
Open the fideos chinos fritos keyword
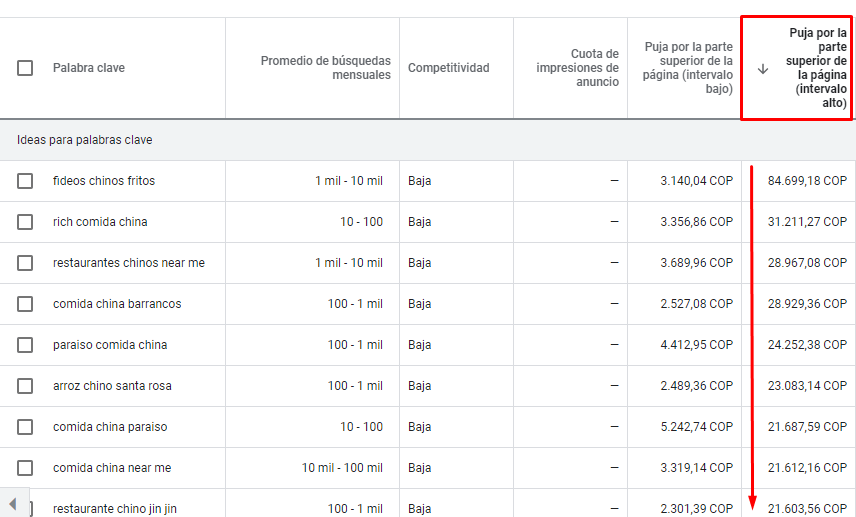coord(104,181)
